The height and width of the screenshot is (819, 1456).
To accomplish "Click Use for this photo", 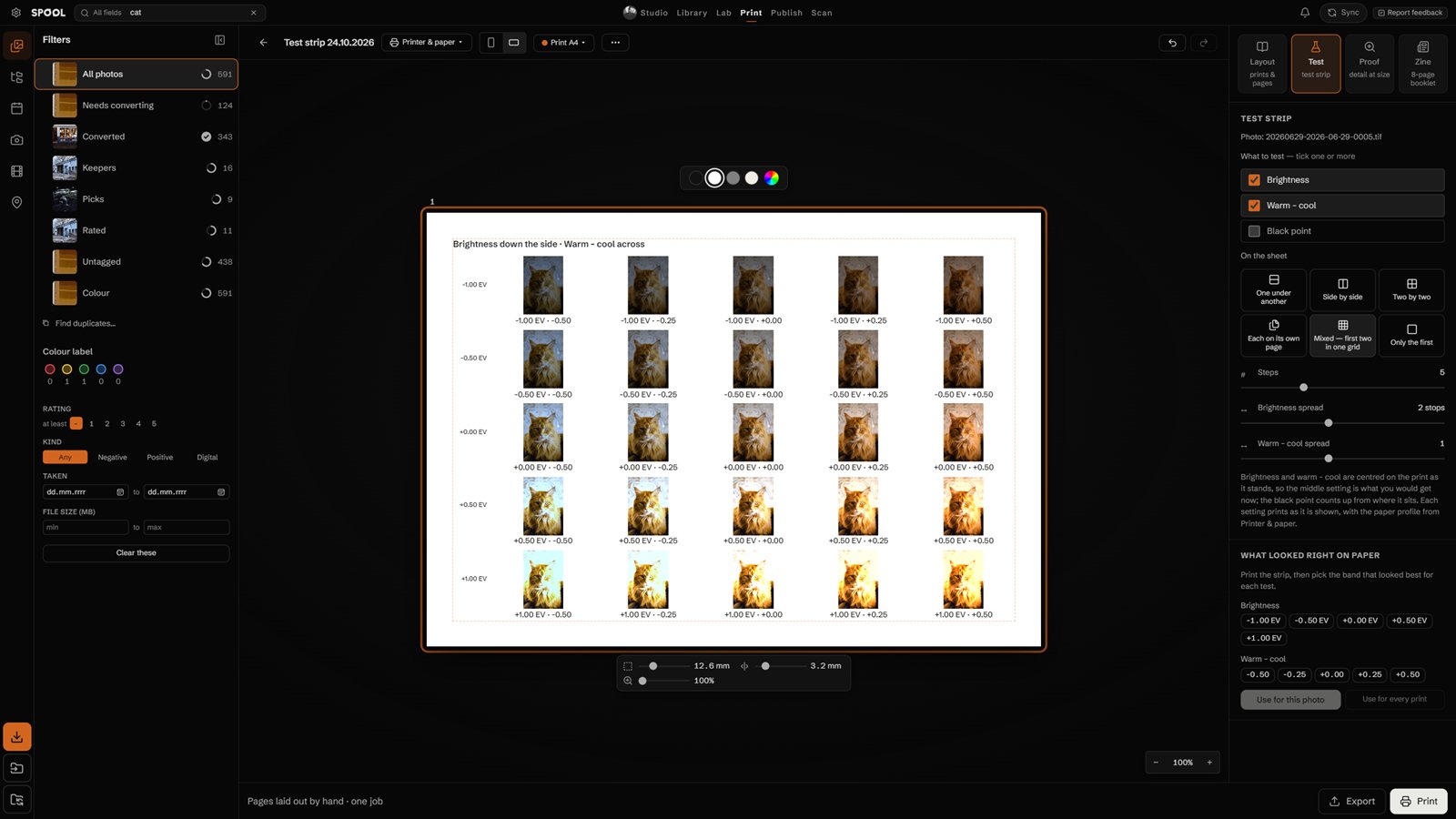I will tap(1290, 700).
